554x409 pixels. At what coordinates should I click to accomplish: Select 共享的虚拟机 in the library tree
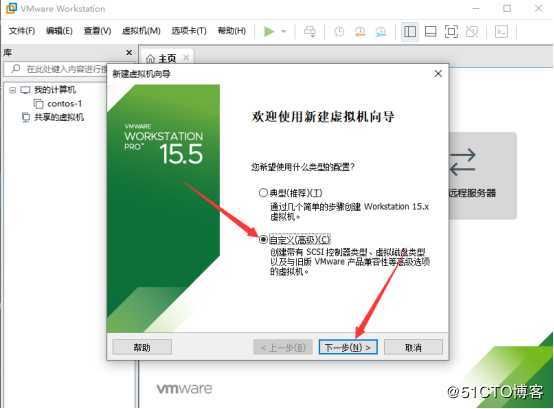[x=59, y=117]
